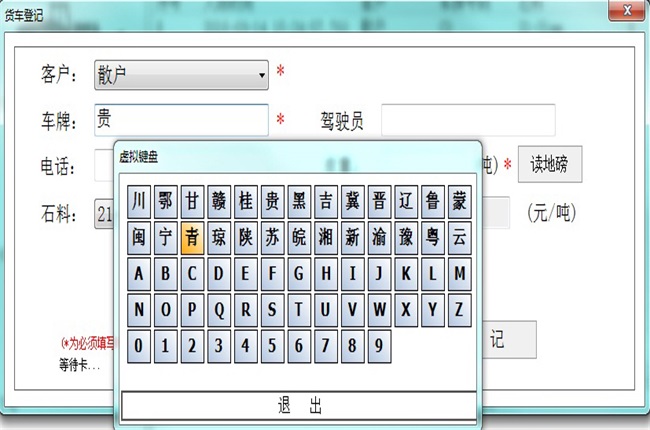Open the 客户 dropdown showing 散户

(x=181, y=73)
